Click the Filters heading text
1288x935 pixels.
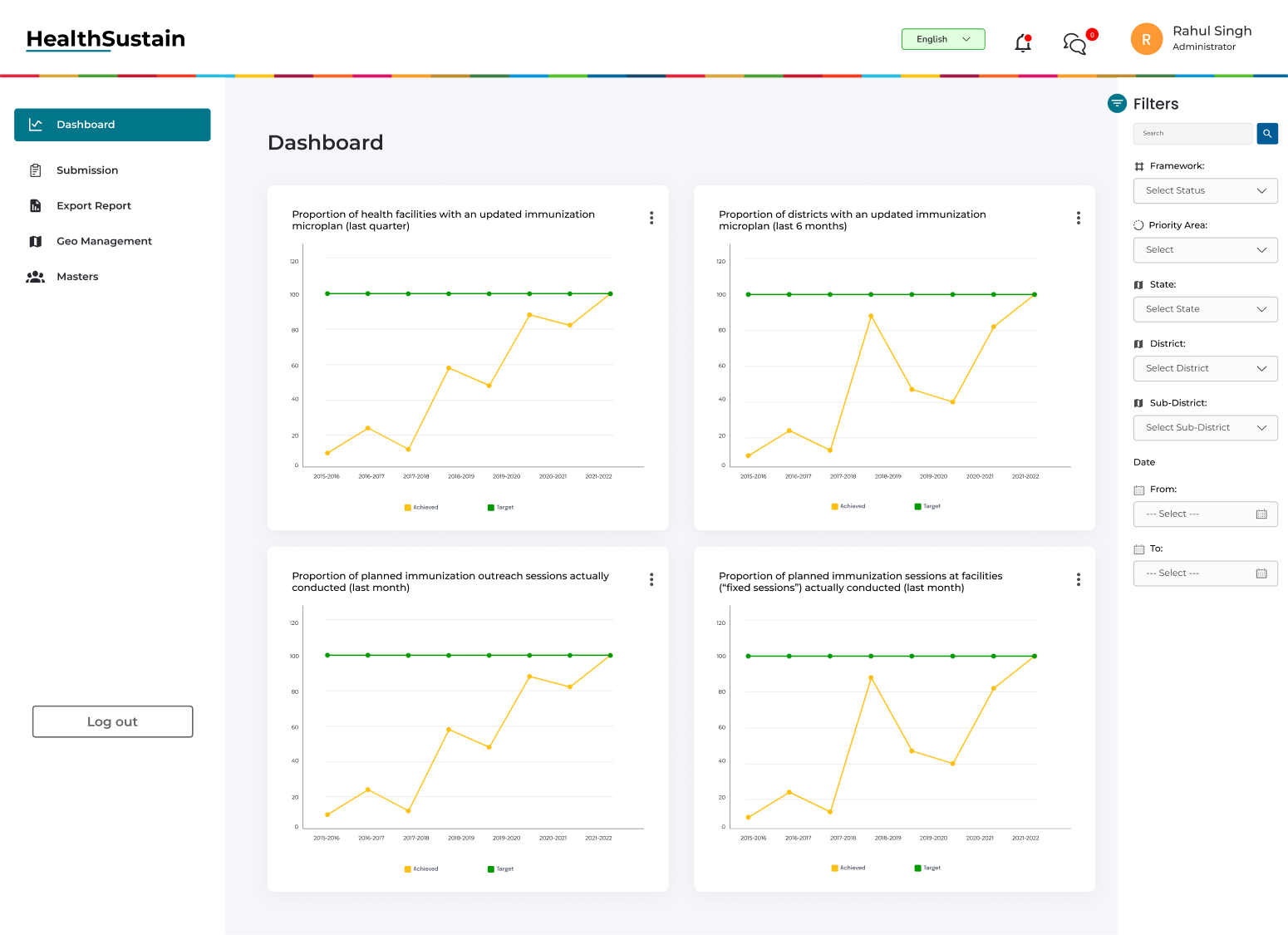(1156, 104)
